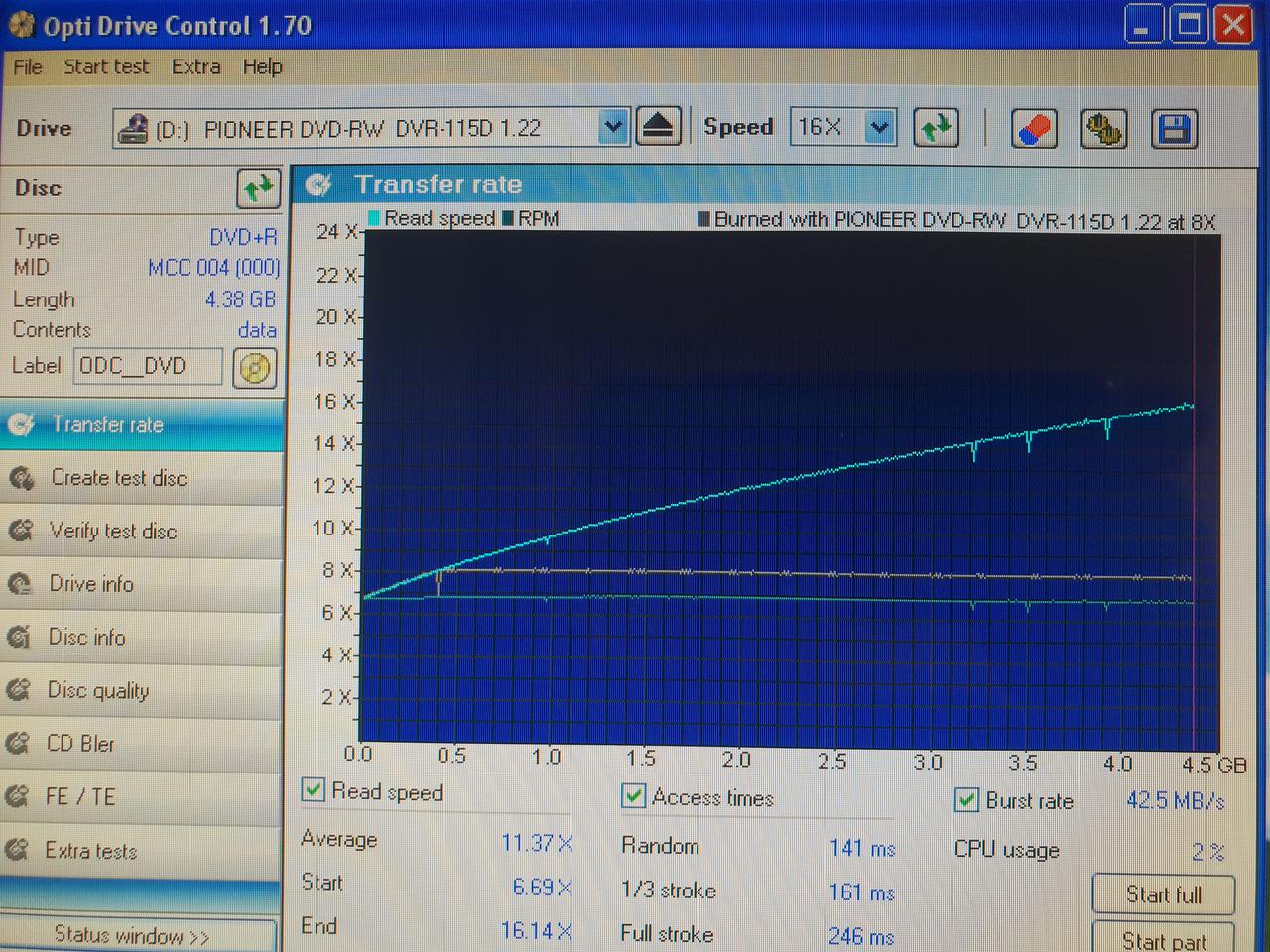Click the eraser icon in the toolbar

[1034, 129]
